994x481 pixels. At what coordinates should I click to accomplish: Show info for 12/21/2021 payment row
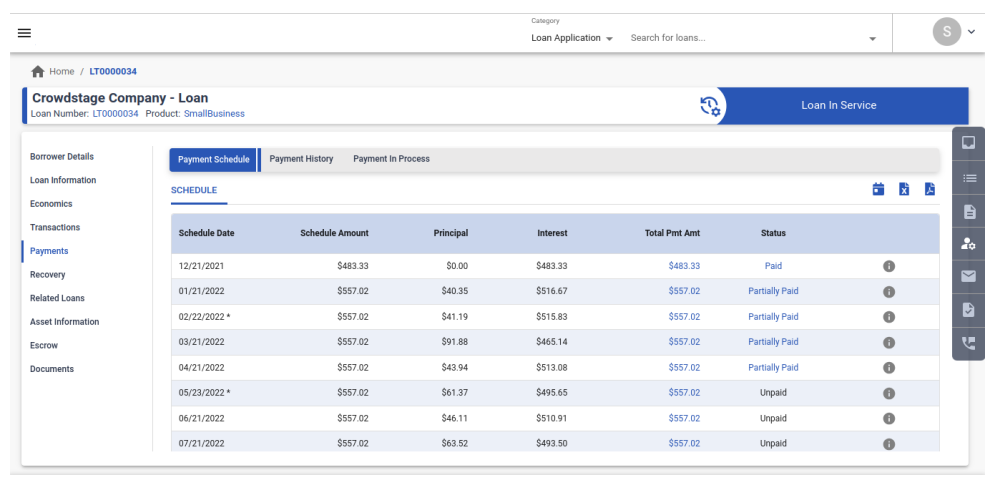pos(888,267)
